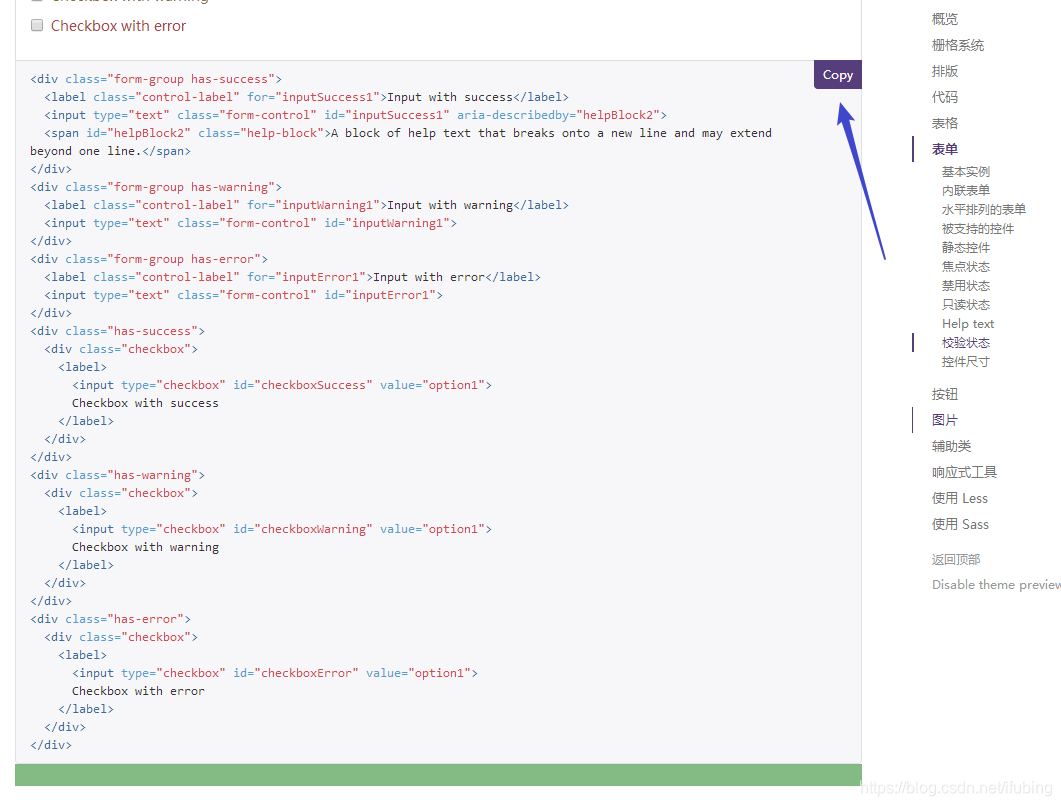Image resolution: width=1061 pixels, height=806 pixels.
Task: Navigate to 表格 section
Action: point(945,123)
